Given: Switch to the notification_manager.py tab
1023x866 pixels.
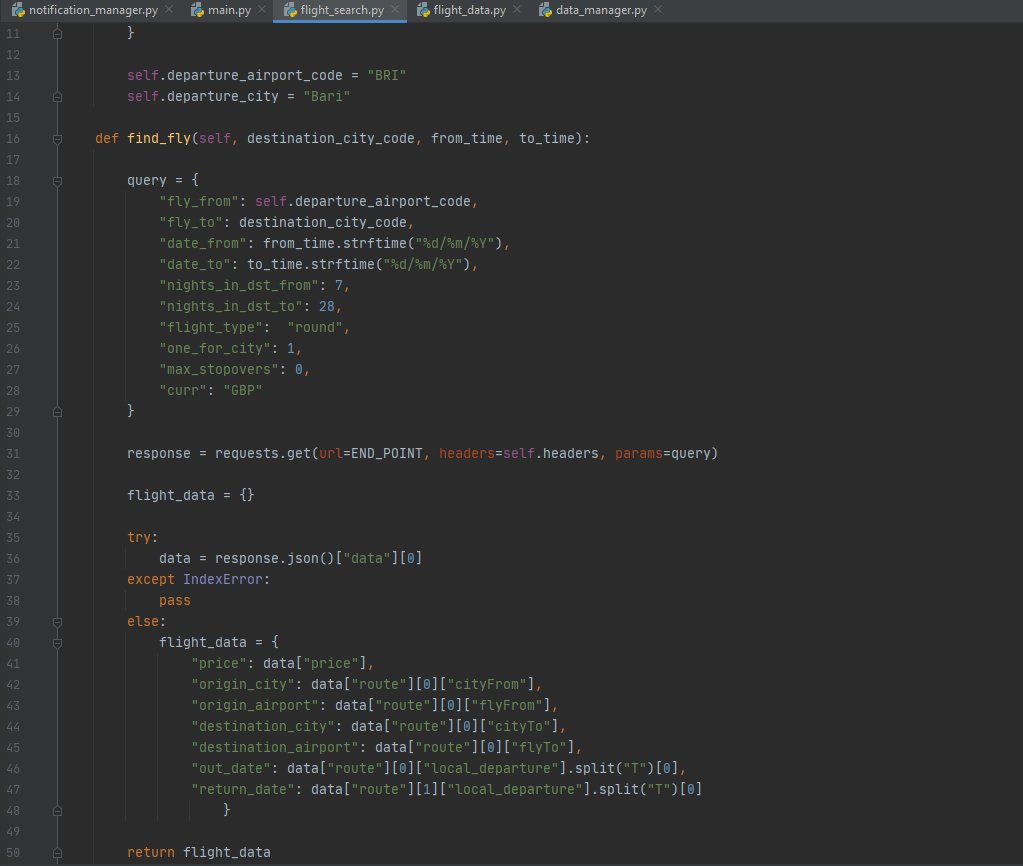Looking at the screenshot, I should point(93,10).
